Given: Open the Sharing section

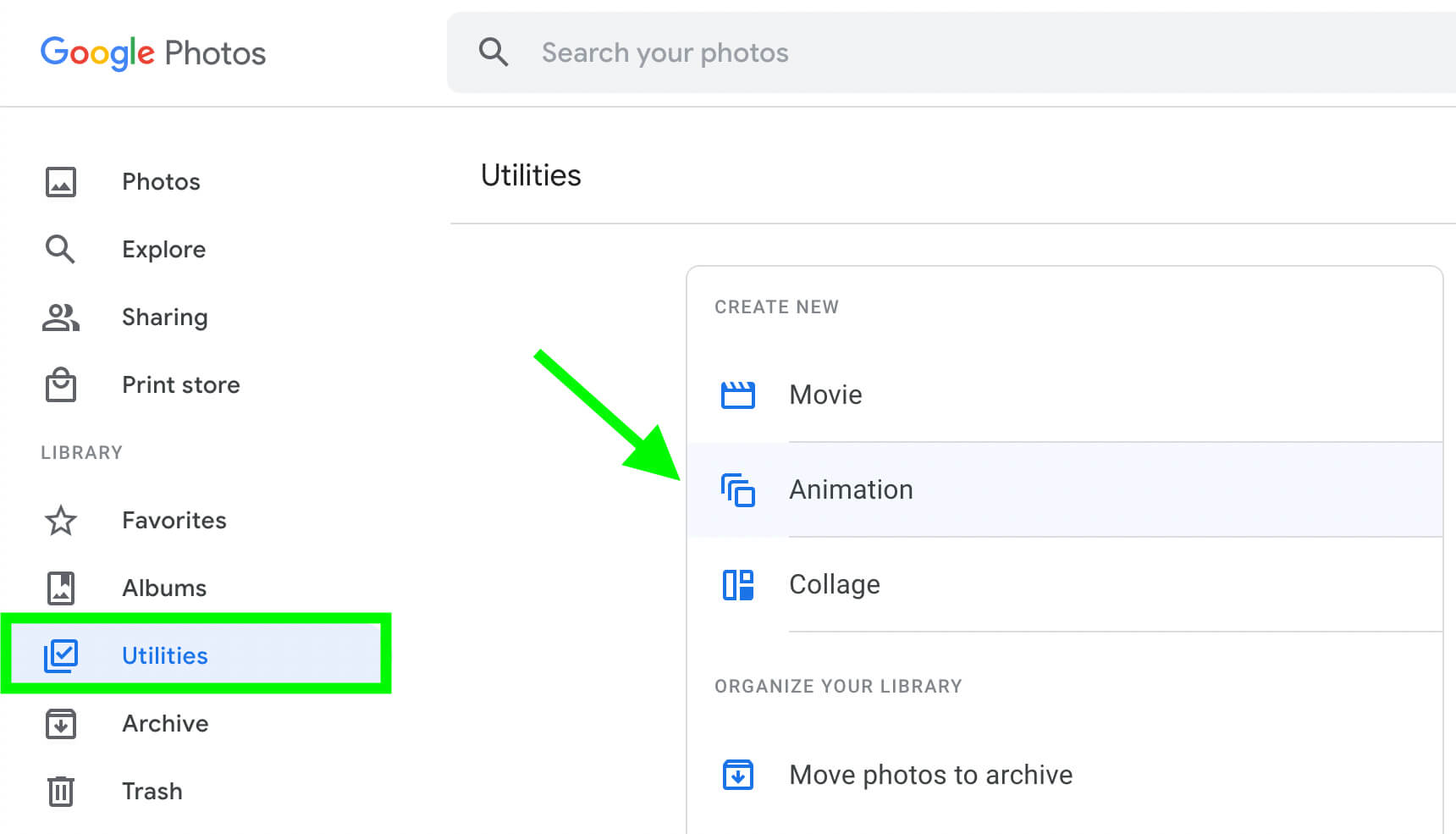Looking at the screenshot, I should 165,318.
